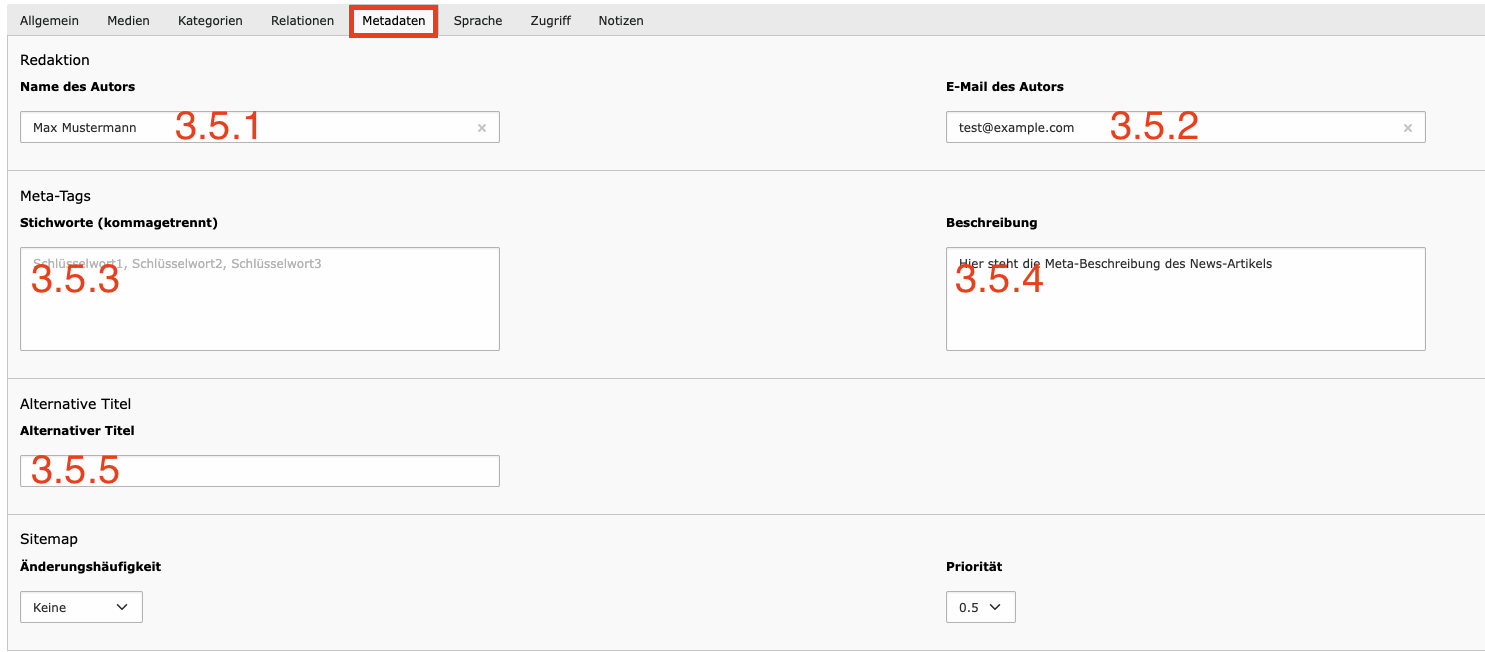The height and width of the screenshot is (652, 1485).
Task: Clear the E-Mail des Autors field
Action: [x=1407, y=128]
